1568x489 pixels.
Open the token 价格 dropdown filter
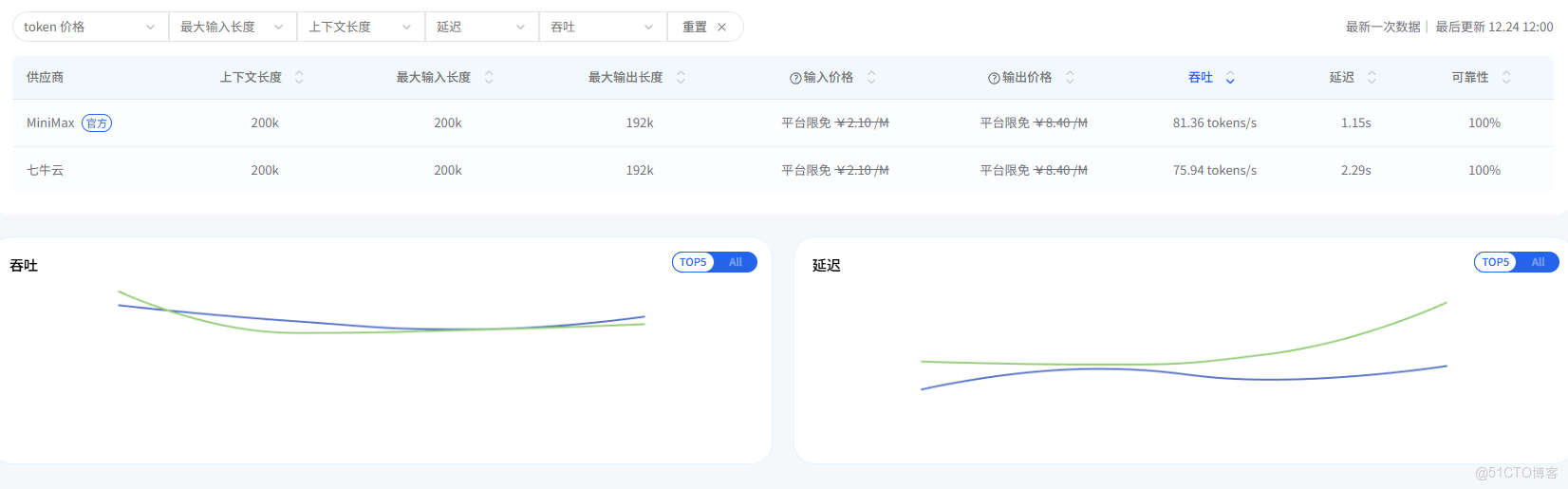(90, 27)
